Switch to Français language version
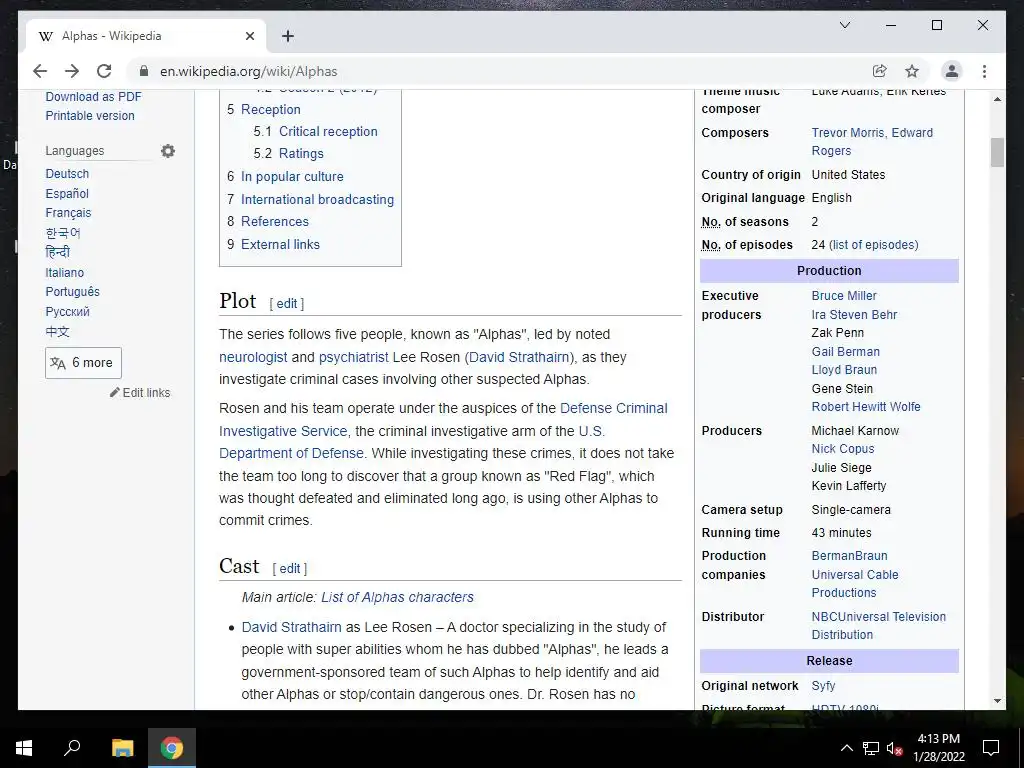This screenshot has height=768, width=1024. point(68,213)
